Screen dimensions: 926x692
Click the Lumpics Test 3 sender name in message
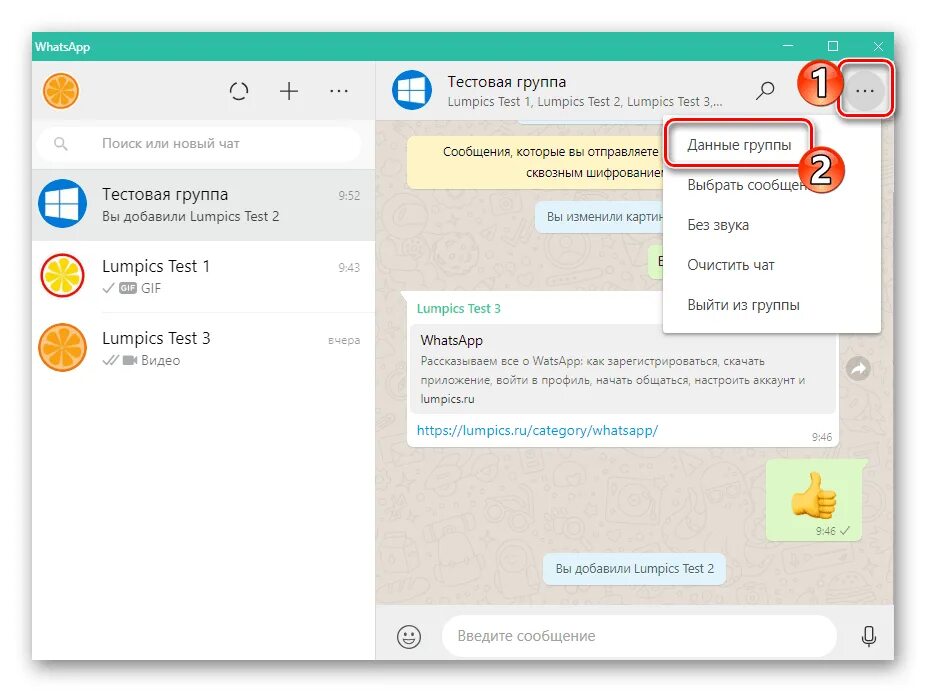click(x=458, y=309)
